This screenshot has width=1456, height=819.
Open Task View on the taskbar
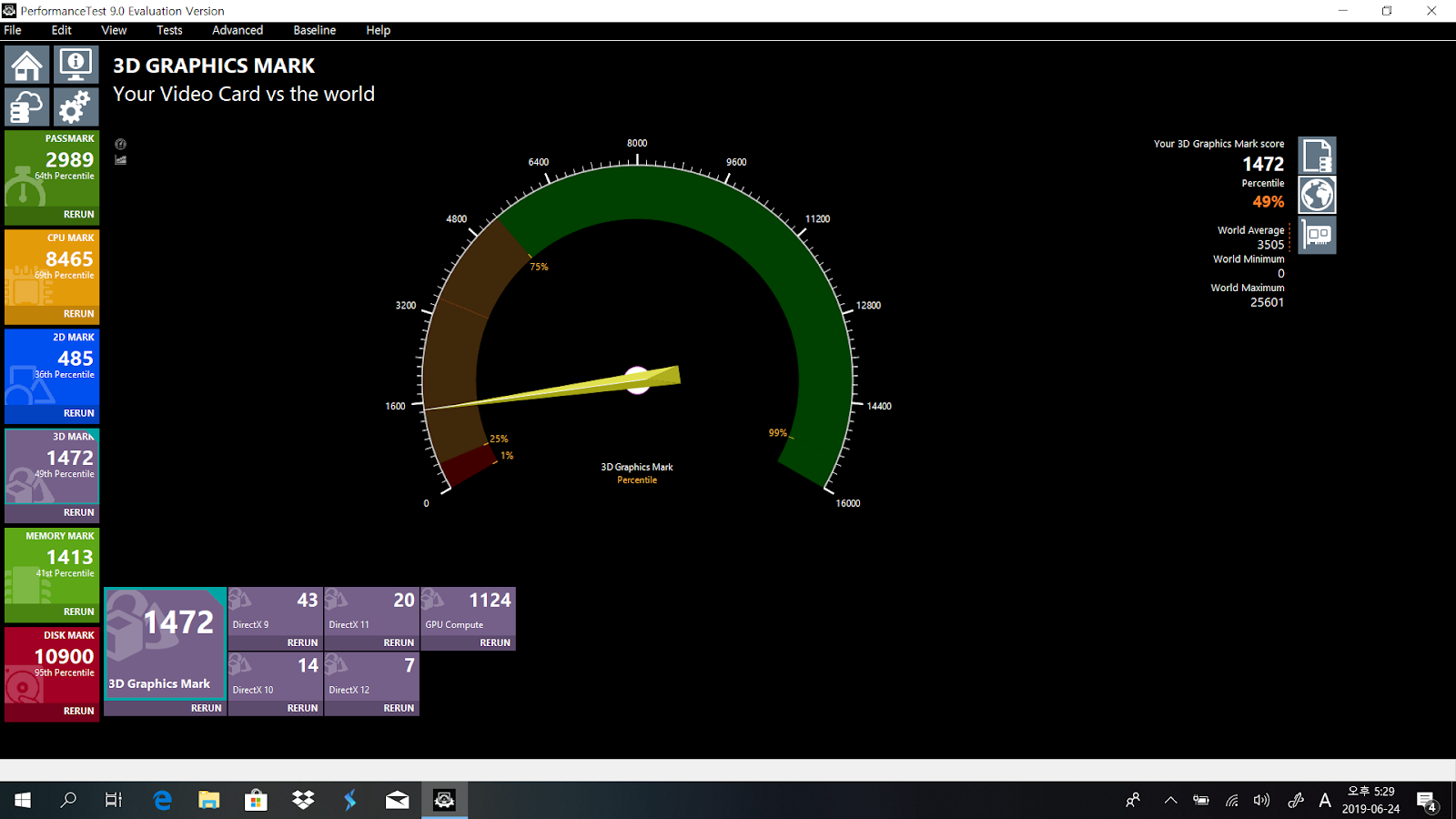coord(114,800)
